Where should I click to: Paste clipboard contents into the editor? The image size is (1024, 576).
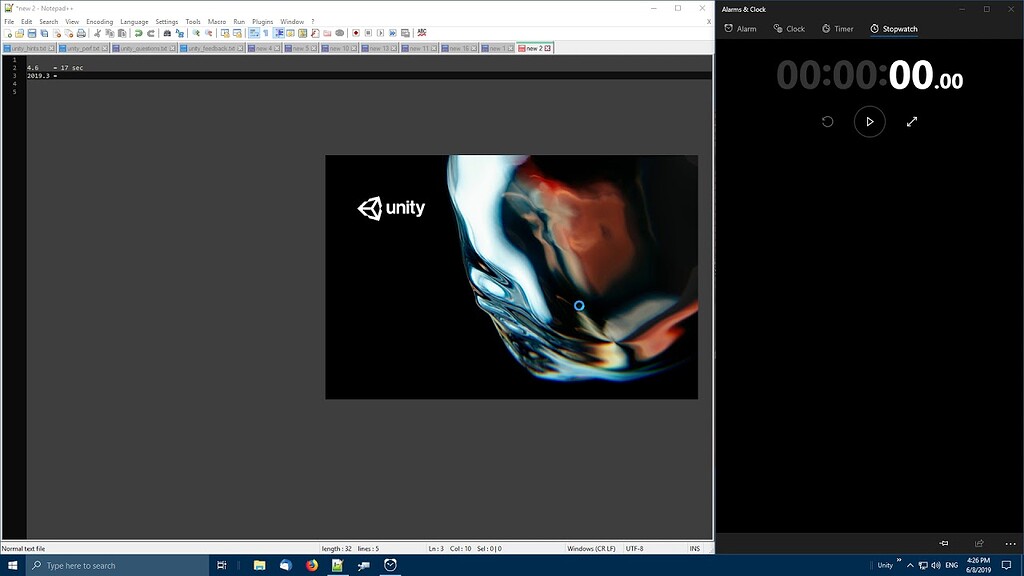[x=122, y=33]
